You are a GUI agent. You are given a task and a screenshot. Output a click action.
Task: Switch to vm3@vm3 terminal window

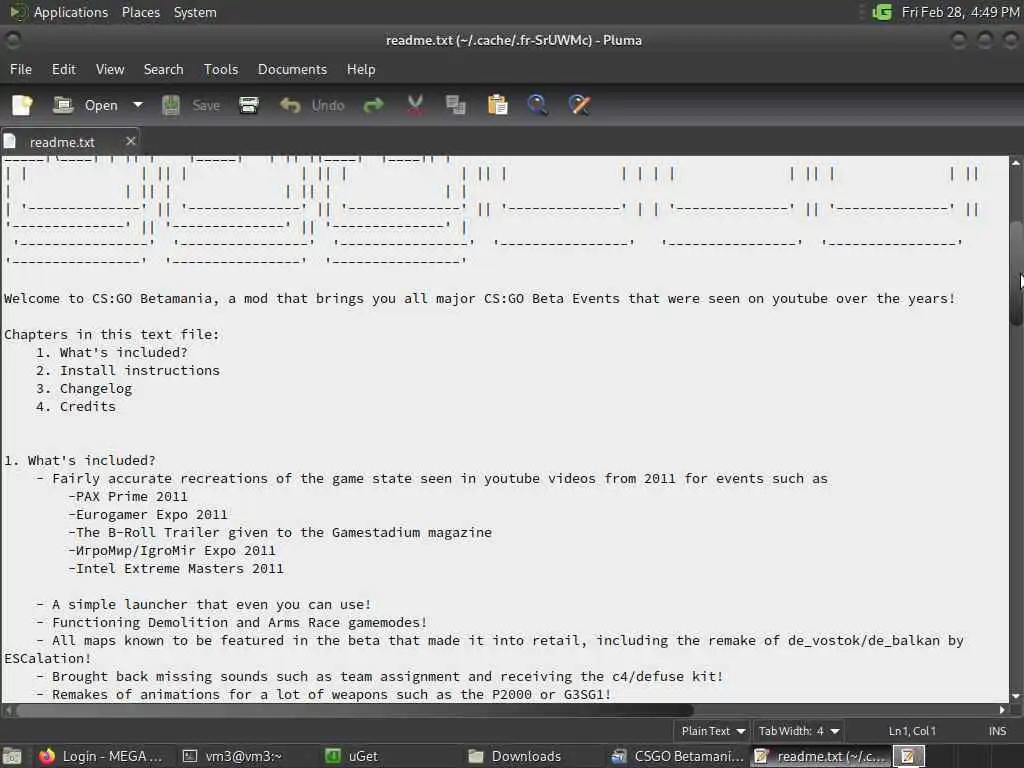pos(232,756)
